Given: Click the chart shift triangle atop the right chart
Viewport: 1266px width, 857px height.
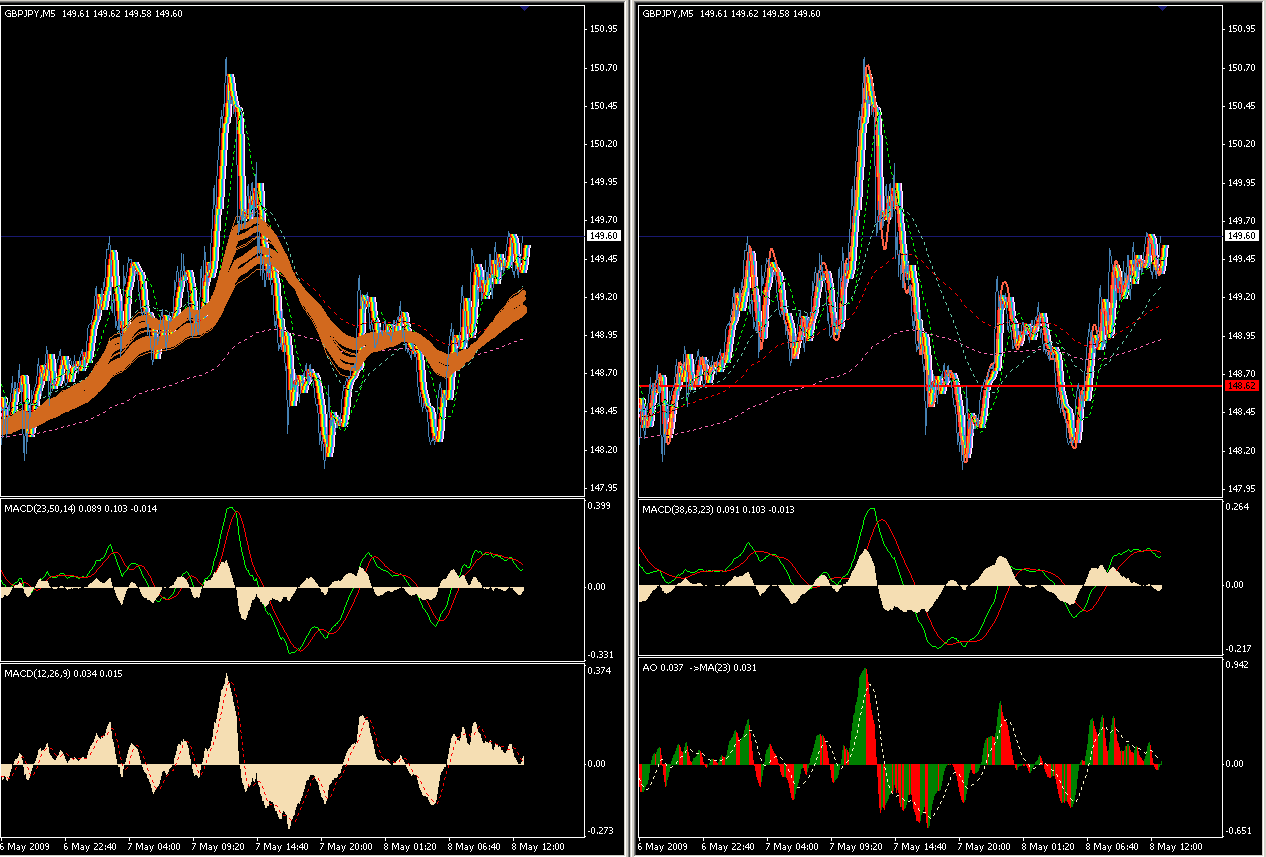Looking at the screenshot, I should (1163, 7).
